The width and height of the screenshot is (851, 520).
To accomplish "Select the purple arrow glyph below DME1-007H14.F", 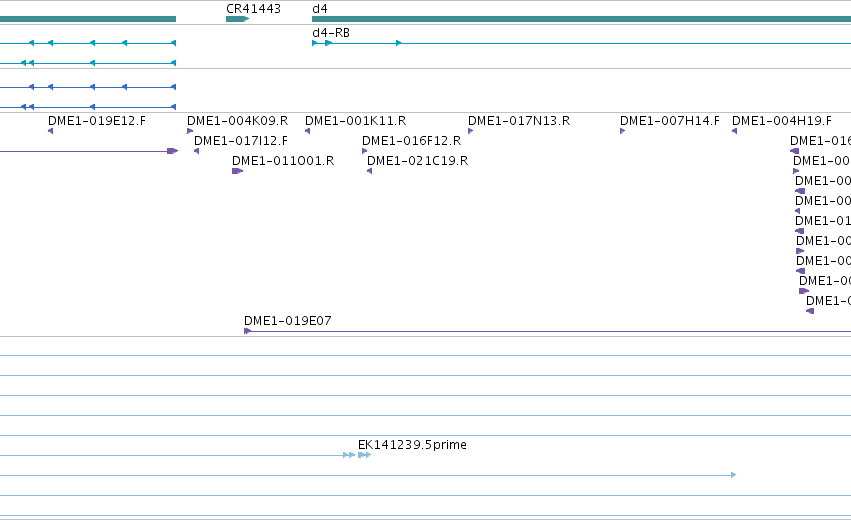I will 623,131.
